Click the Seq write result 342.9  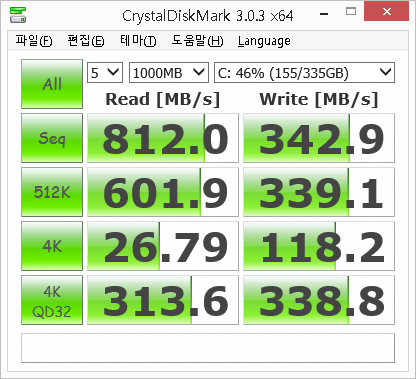(319, 138)
